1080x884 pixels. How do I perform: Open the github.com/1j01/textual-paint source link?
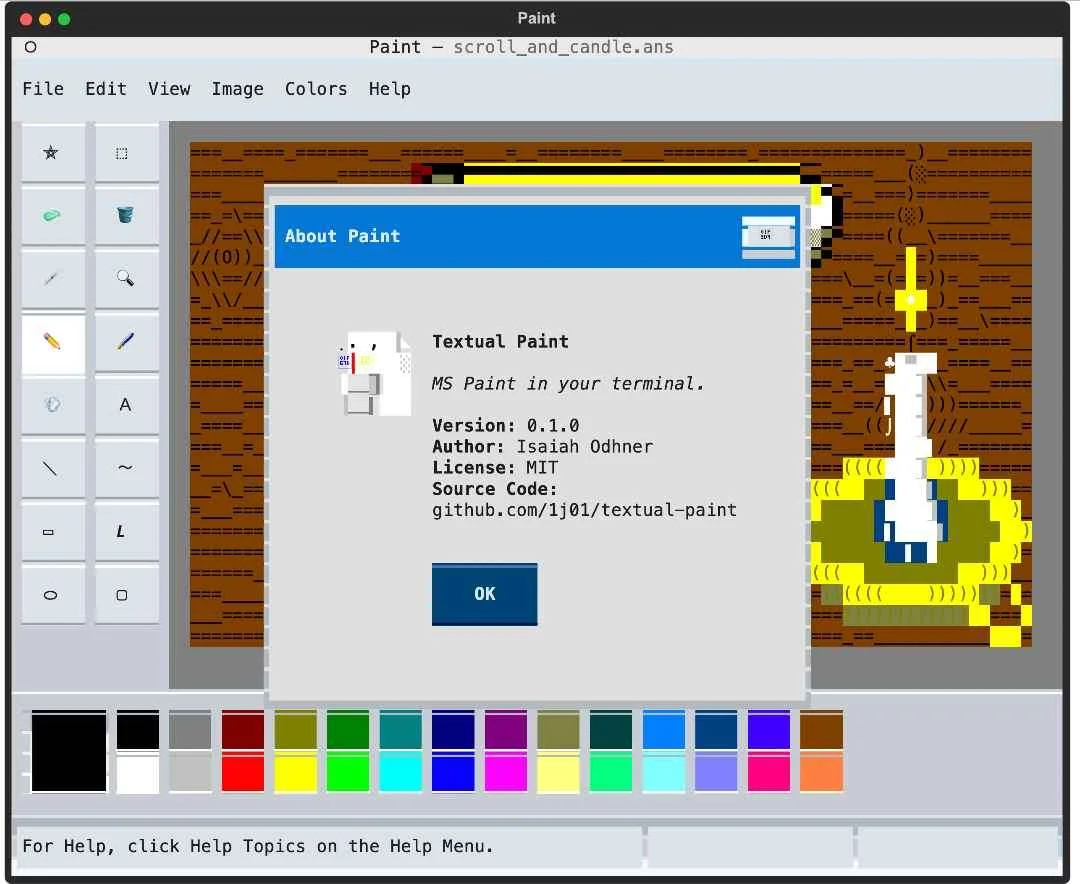[584, 511]
